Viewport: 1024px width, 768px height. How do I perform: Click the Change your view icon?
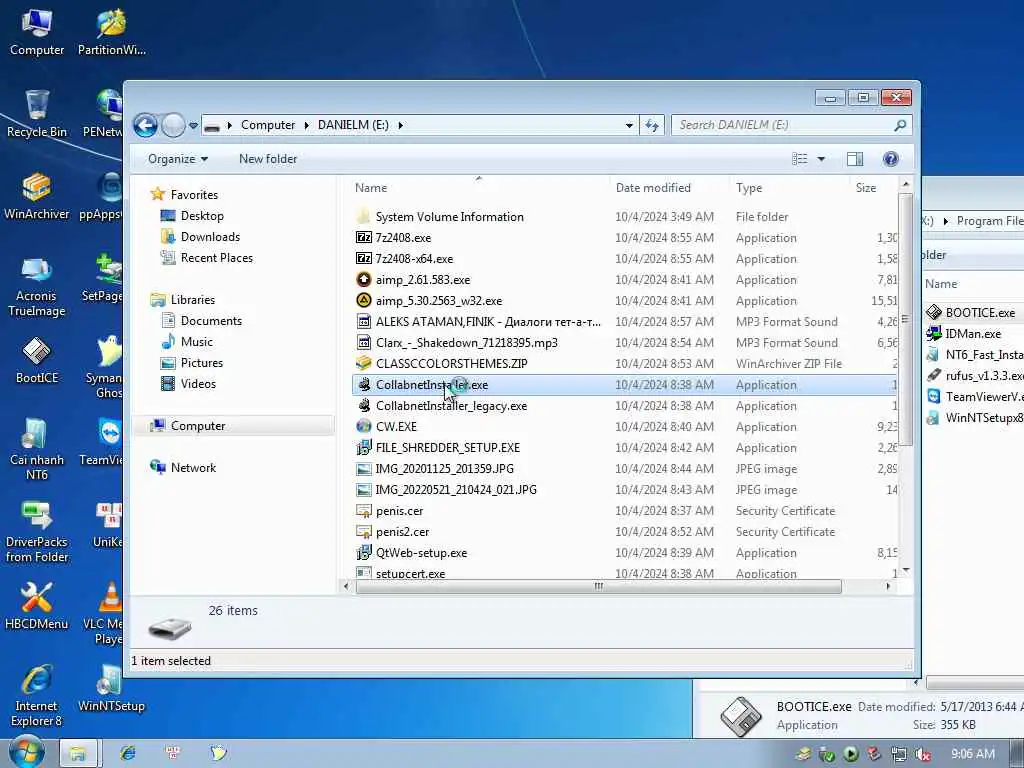(x=799, y=159)
